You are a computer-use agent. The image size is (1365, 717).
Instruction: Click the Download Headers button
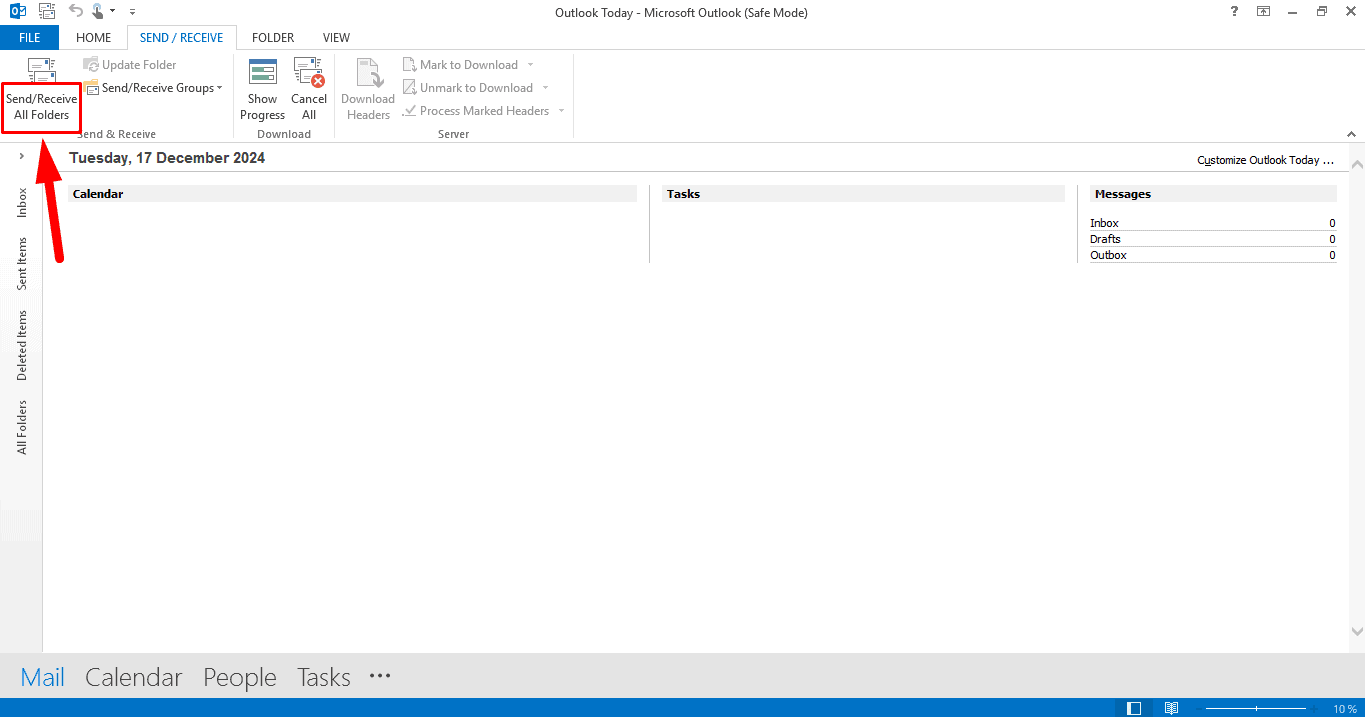[x=368, y=90]
